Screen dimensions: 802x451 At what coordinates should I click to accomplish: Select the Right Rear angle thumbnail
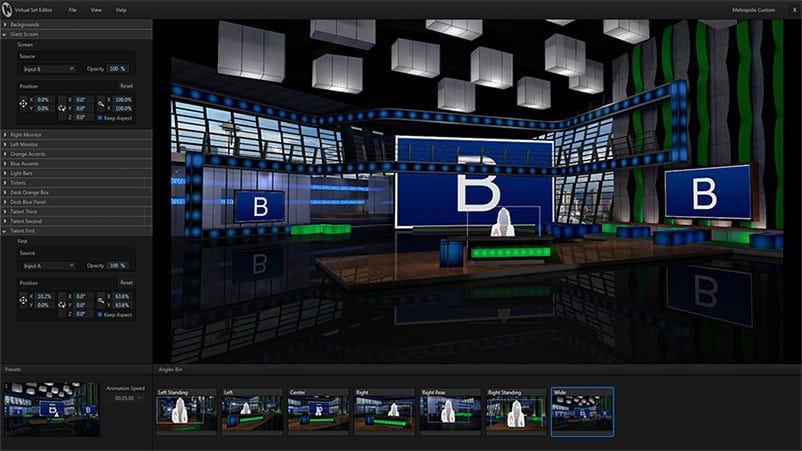[450, 412]
